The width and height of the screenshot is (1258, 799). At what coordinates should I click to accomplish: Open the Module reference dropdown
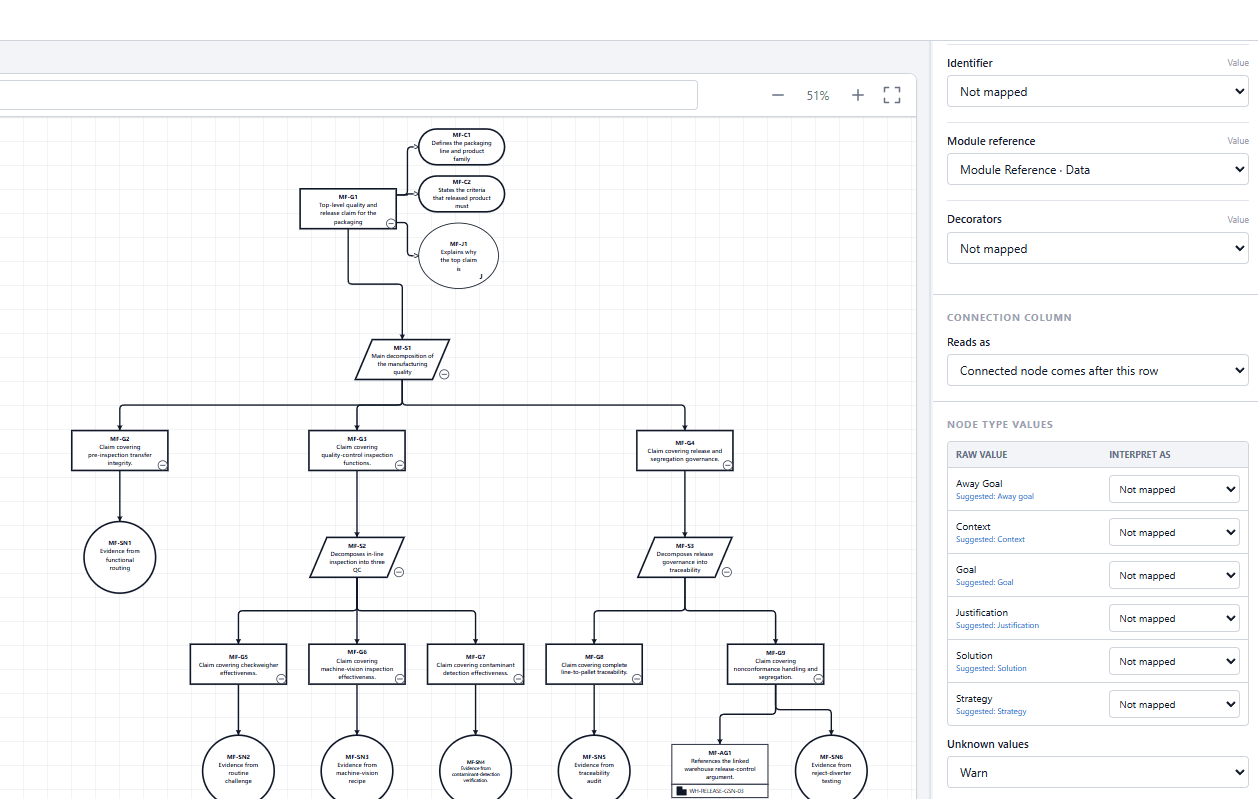[x=1097, y=170]
